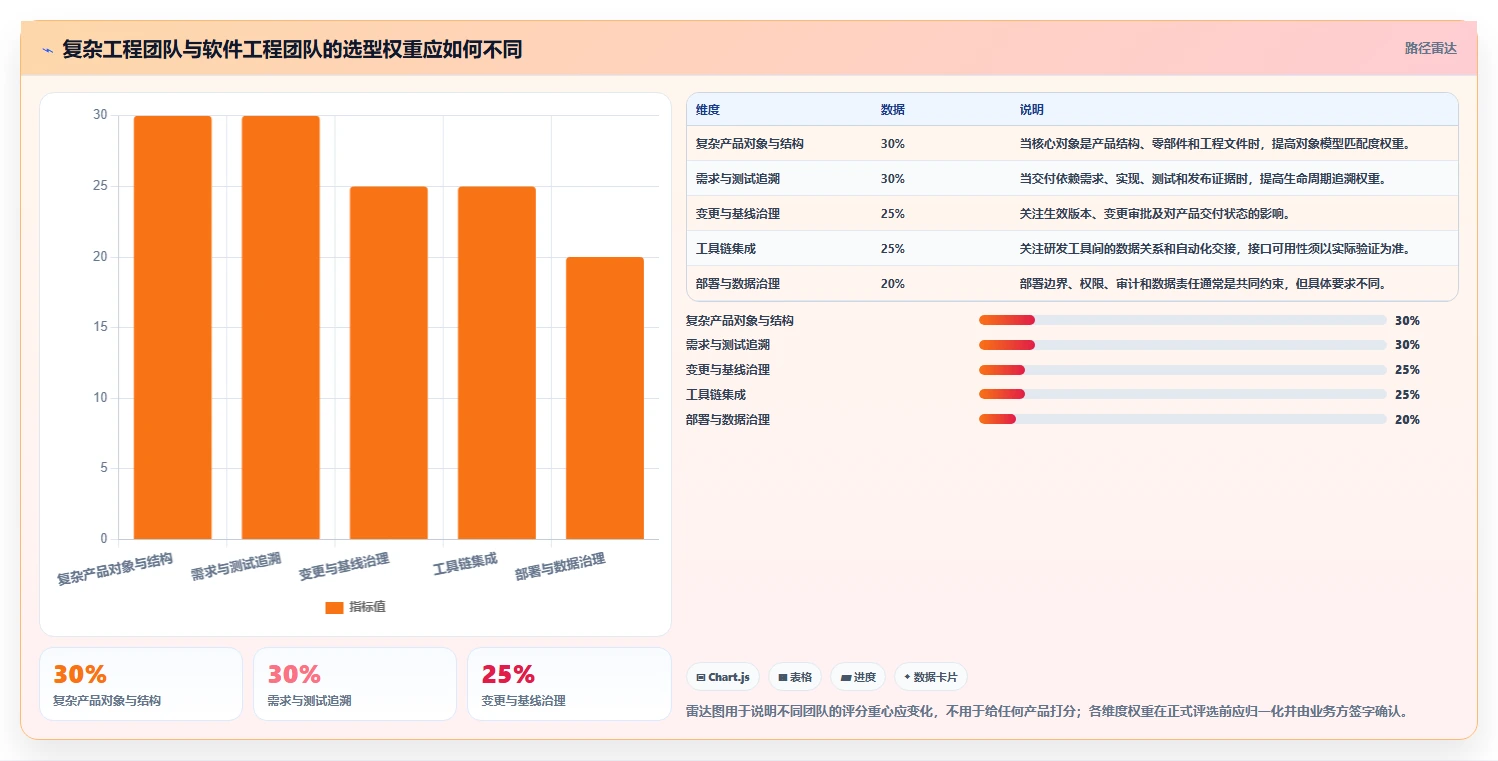
Task: Open the 30% 复杂产品对象与结构 stat card
Action: click(141, 684)
